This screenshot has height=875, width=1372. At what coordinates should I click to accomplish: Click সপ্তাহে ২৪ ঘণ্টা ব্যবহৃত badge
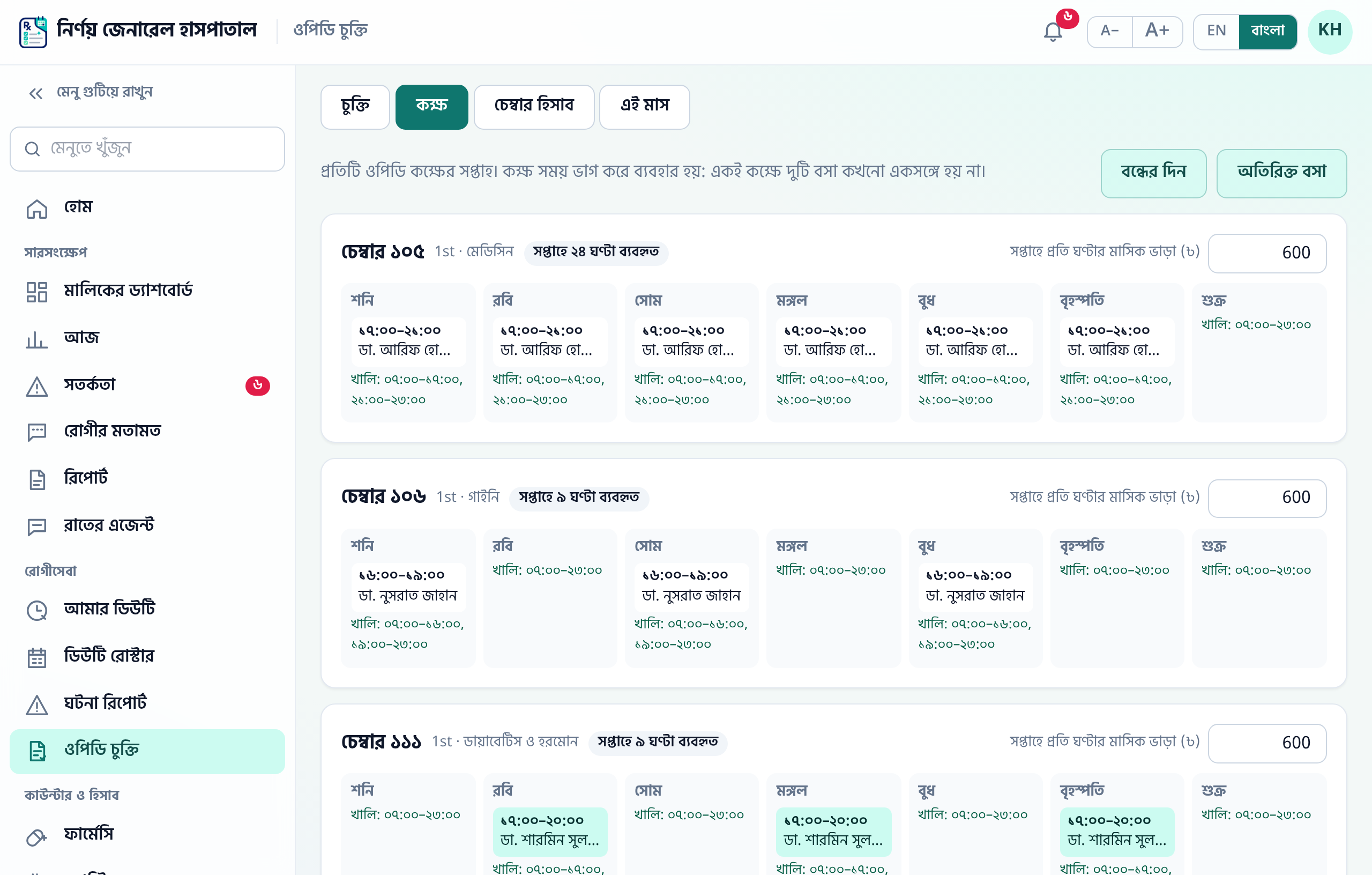click(x=595, y=253)
